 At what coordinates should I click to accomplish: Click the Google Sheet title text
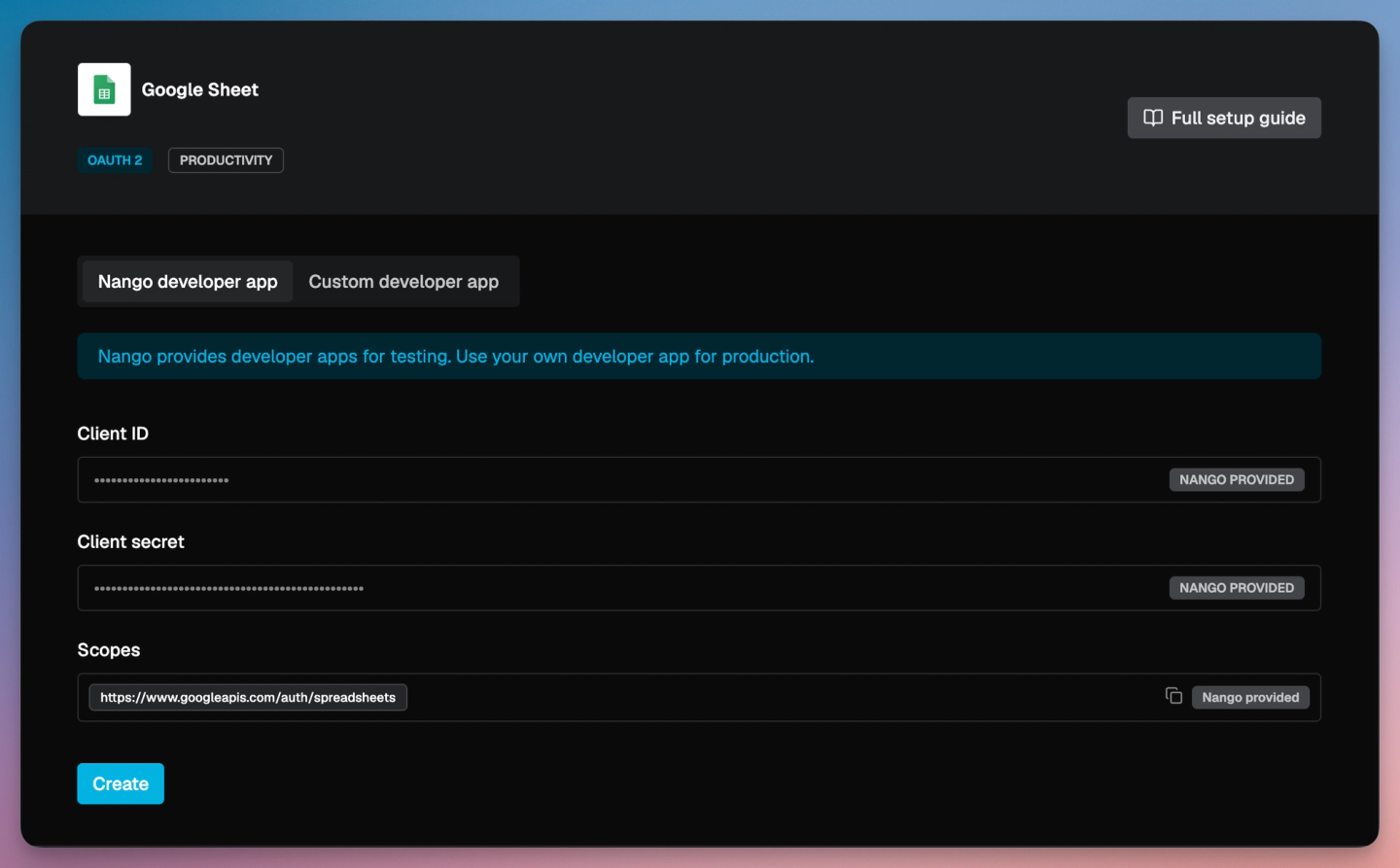click(200, 89)
